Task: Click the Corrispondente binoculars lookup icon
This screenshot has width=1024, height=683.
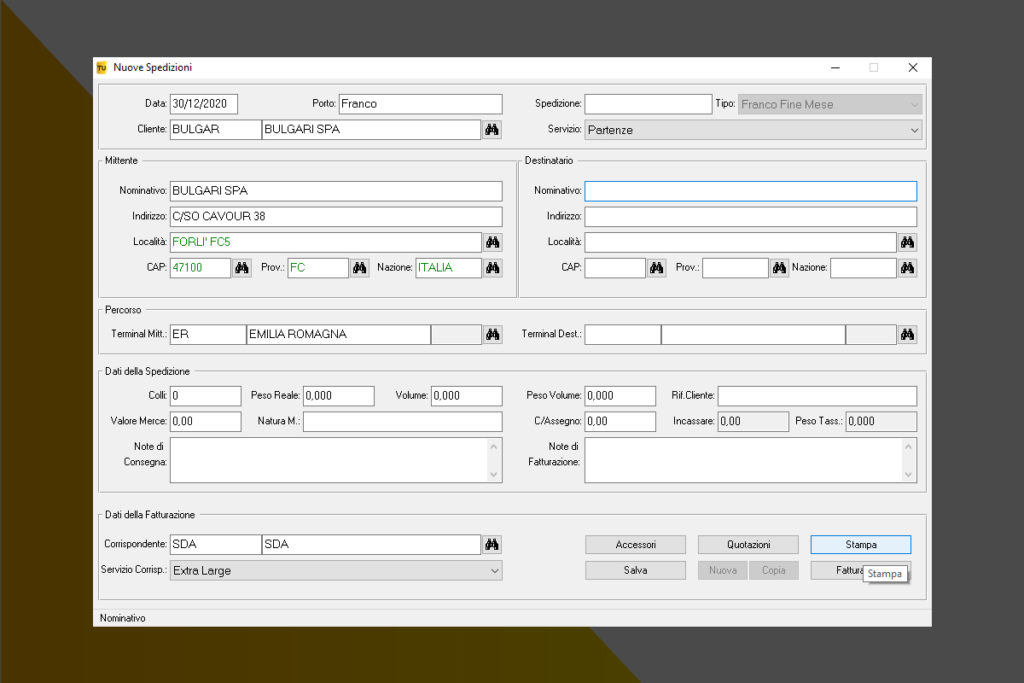Action: [x=492, y=545]
